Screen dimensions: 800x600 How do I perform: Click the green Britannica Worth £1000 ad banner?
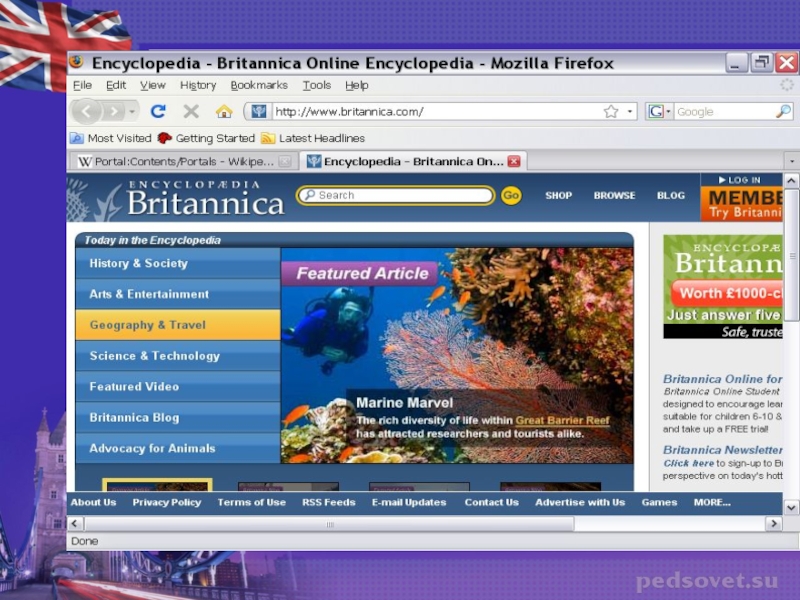click(x=722, y=287)
